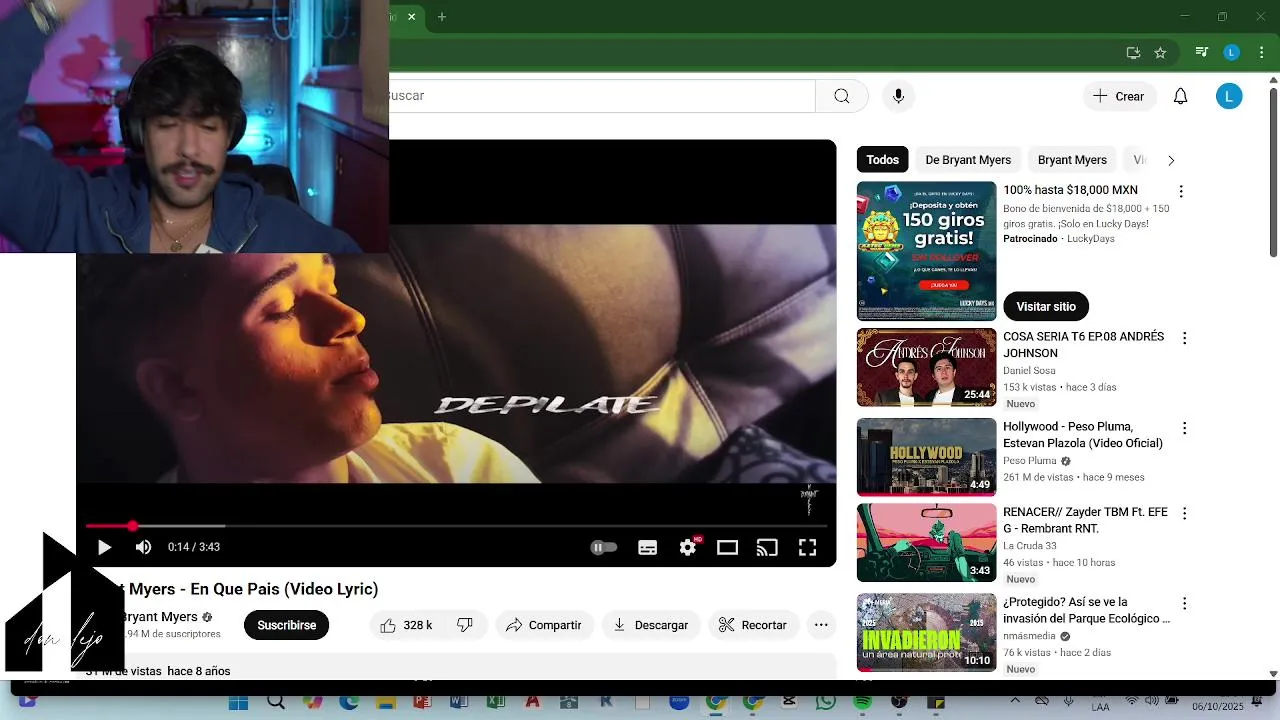Toggle subtitles in the video player

(x=648, y=547)
